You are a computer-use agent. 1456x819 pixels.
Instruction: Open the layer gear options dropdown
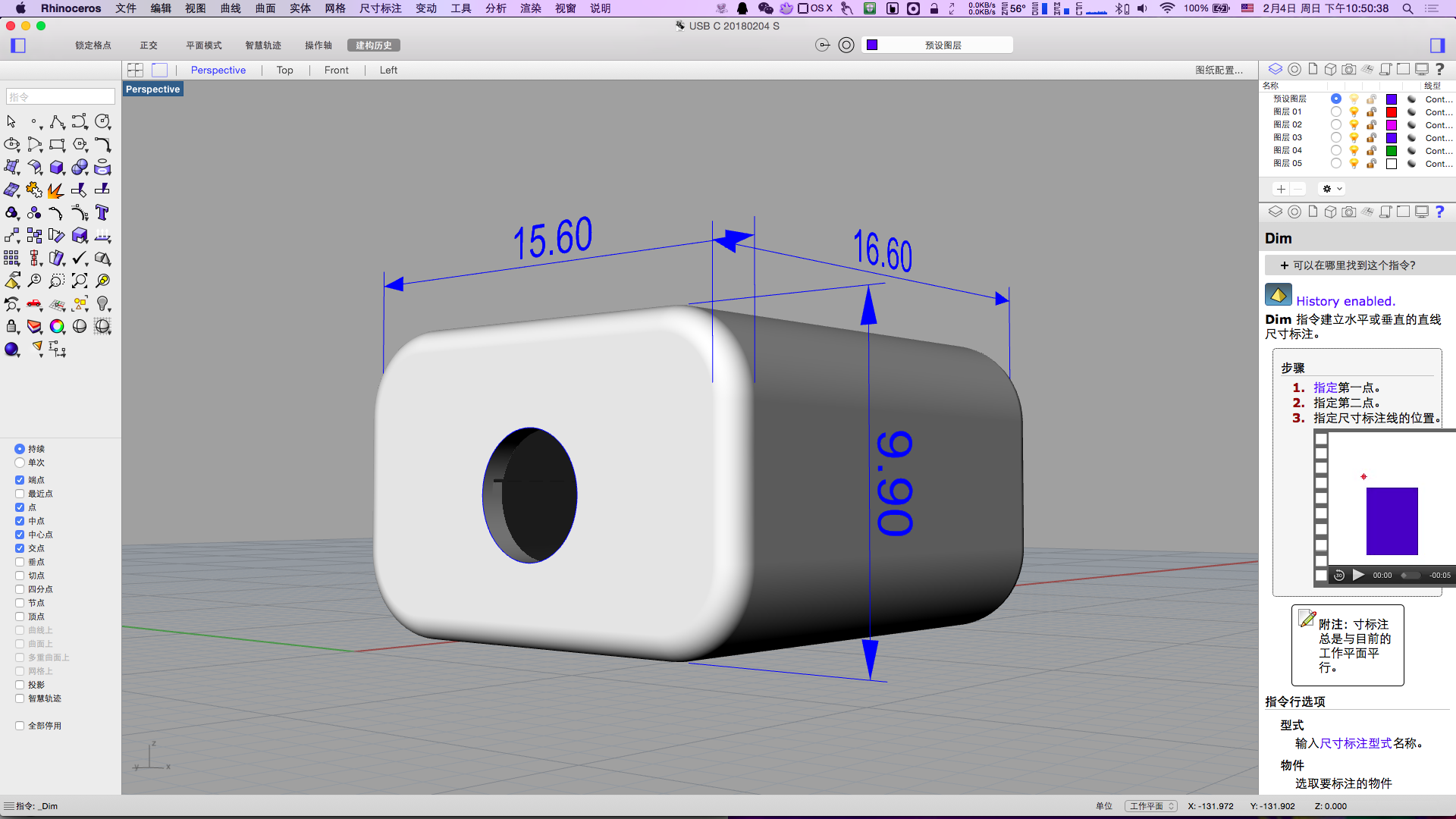pos(1332,189)
